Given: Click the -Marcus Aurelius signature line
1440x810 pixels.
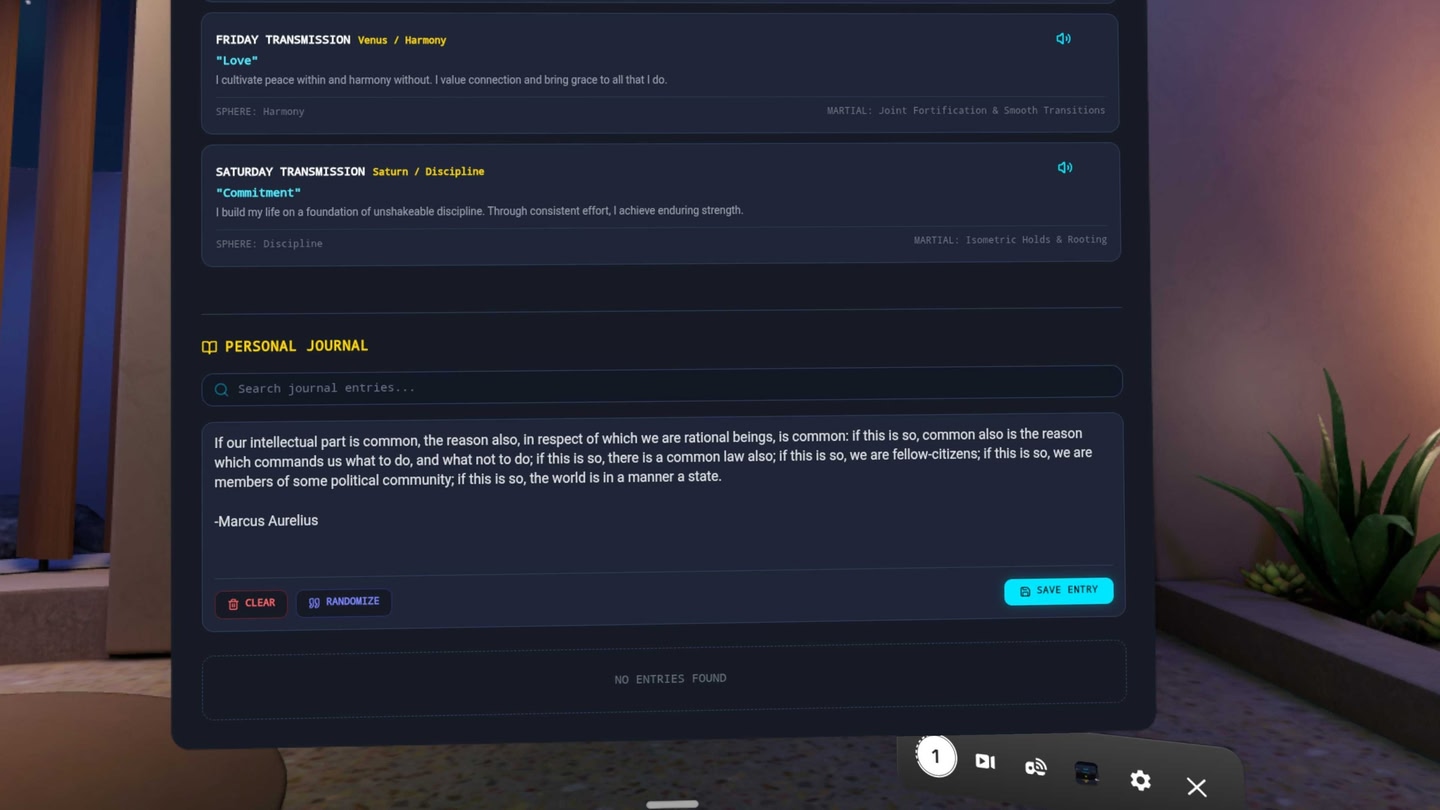Looking at the screenshot, I should [266, 521].
